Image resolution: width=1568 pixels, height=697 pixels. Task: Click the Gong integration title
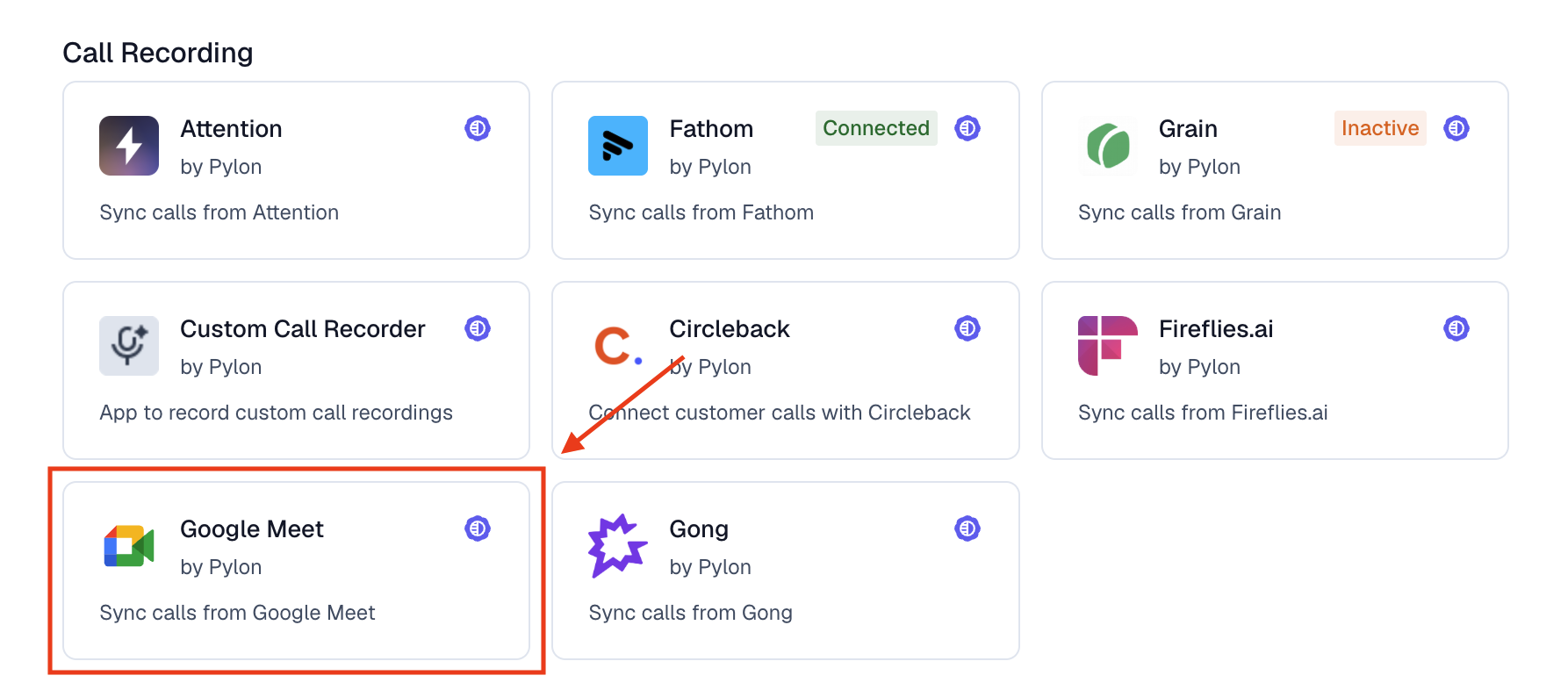pos(699,529)
